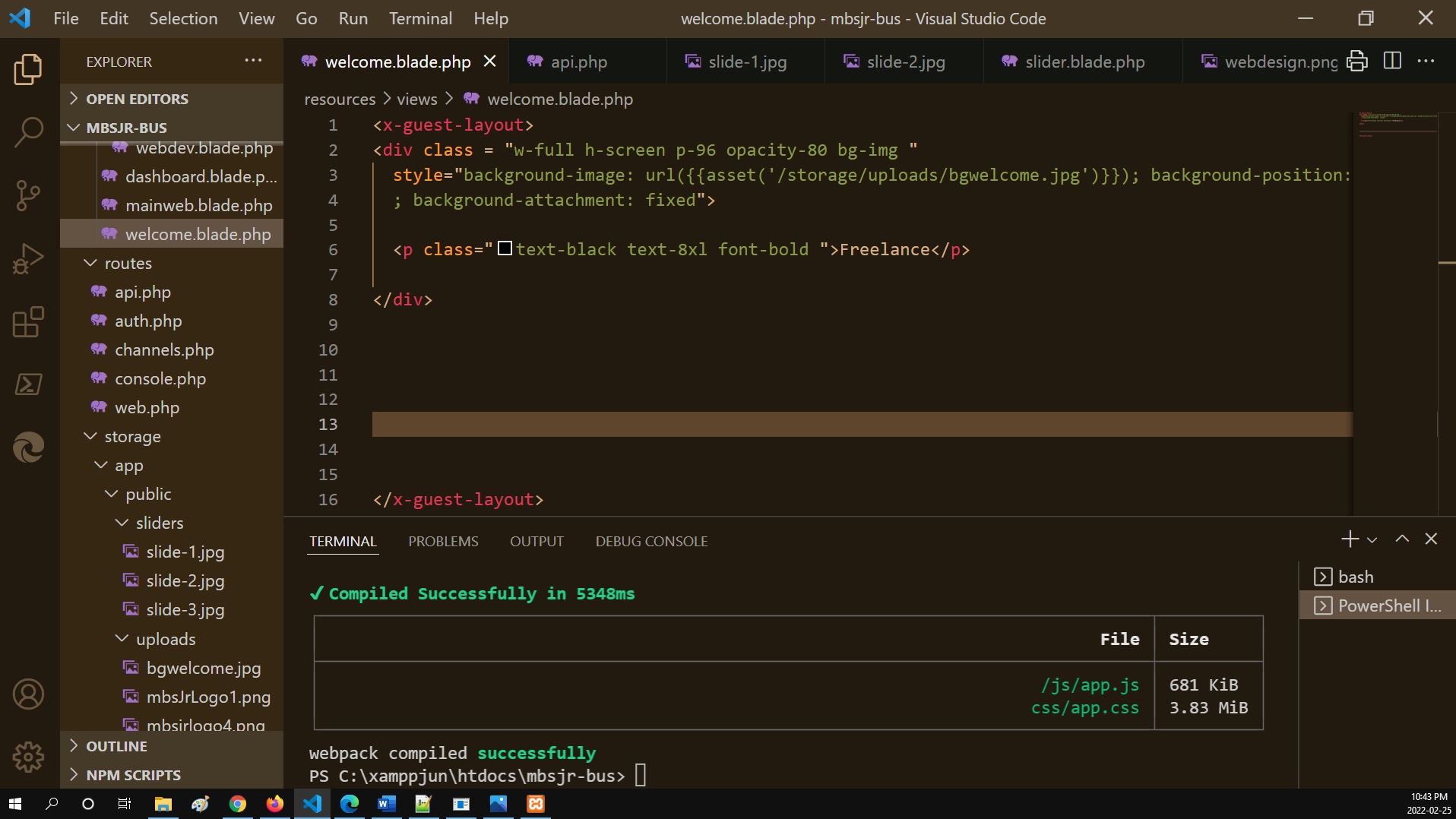Screen dimensions: 1456x819
Task: Click the print icon in editor toolbar
Action: [x=1356, y=61]
